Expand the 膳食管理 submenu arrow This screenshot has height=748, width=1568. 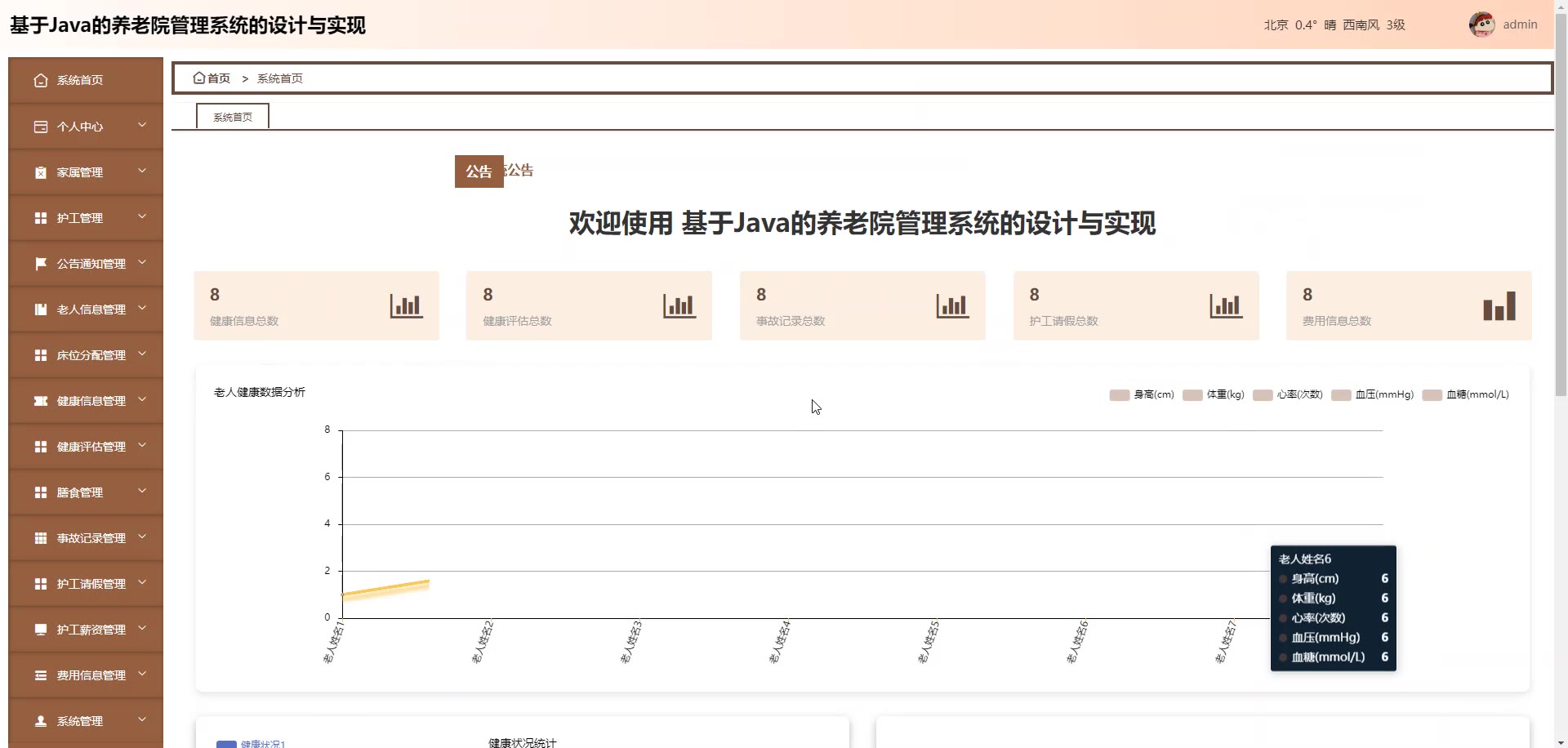(x=142, y=492)
